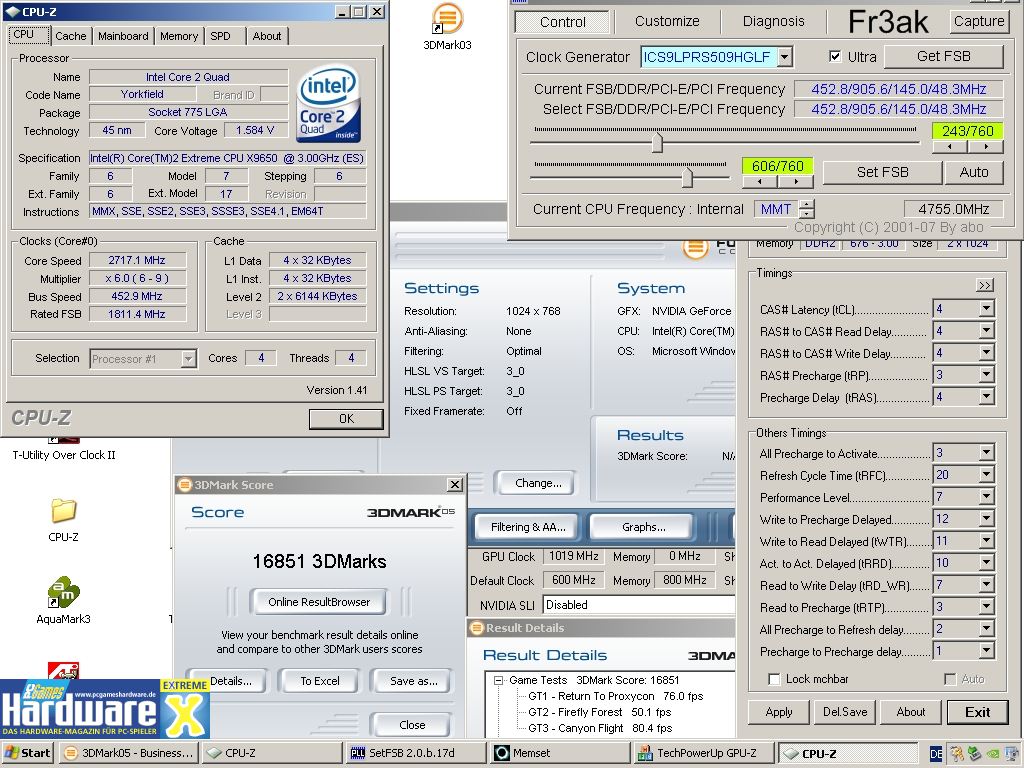Switch to 3DMark05 Business taskbar item
1024x768 pixels.
point(129,753)
